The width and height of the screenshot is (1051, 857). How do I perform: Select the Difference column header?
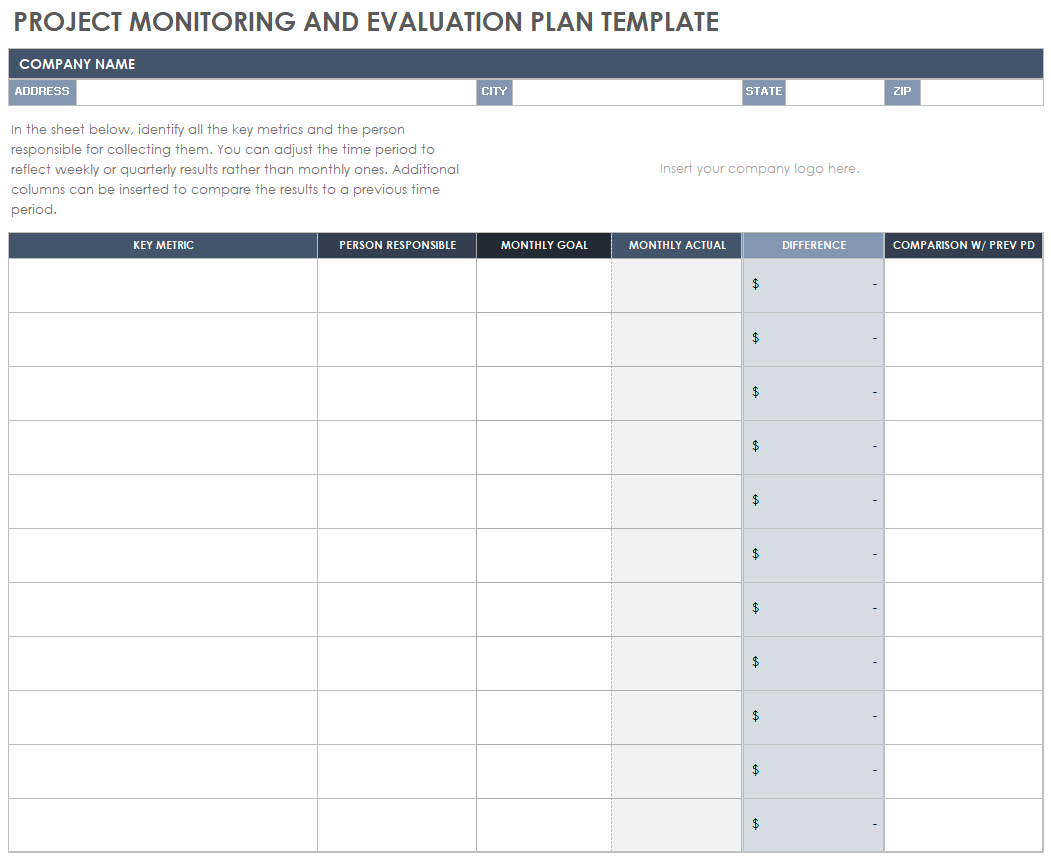pyautogui.click(x=813, y=245)
